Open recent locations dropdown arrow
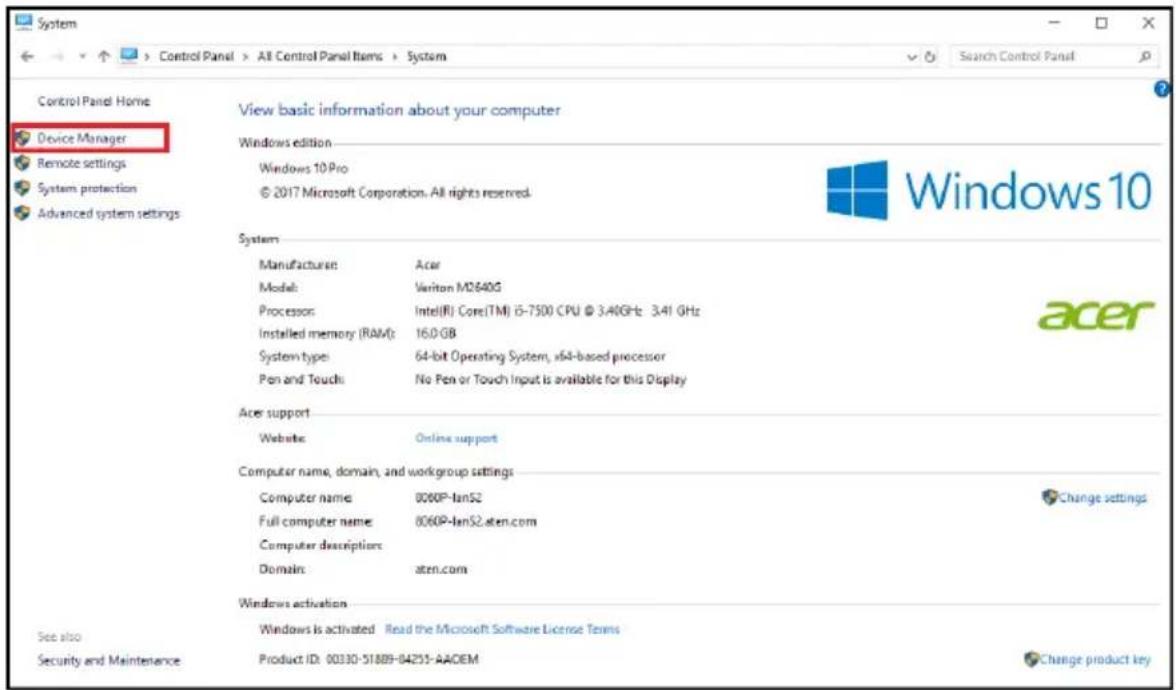1176x690 pixels. coord(80,57)
